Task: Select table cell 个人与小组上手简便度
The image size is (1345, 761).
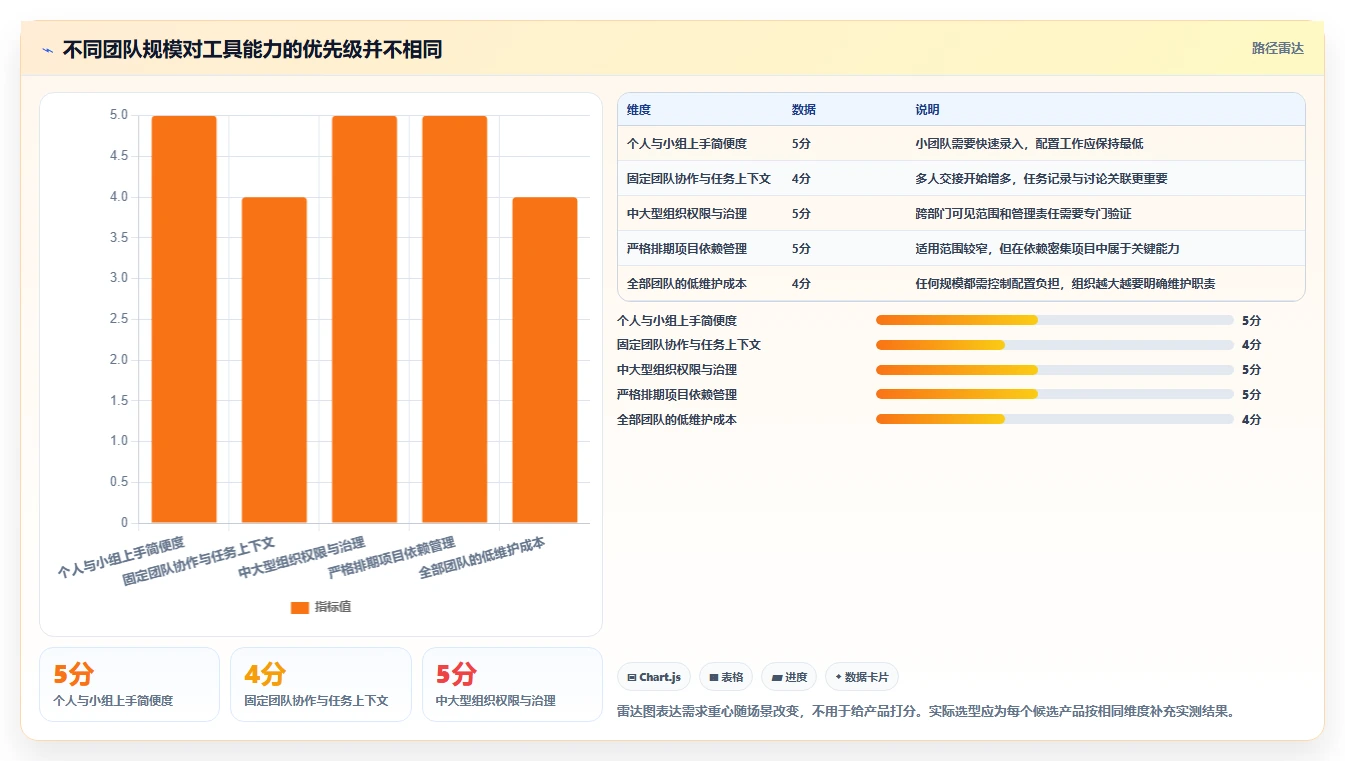Action: pyautogui.click(x=687, y=144)
